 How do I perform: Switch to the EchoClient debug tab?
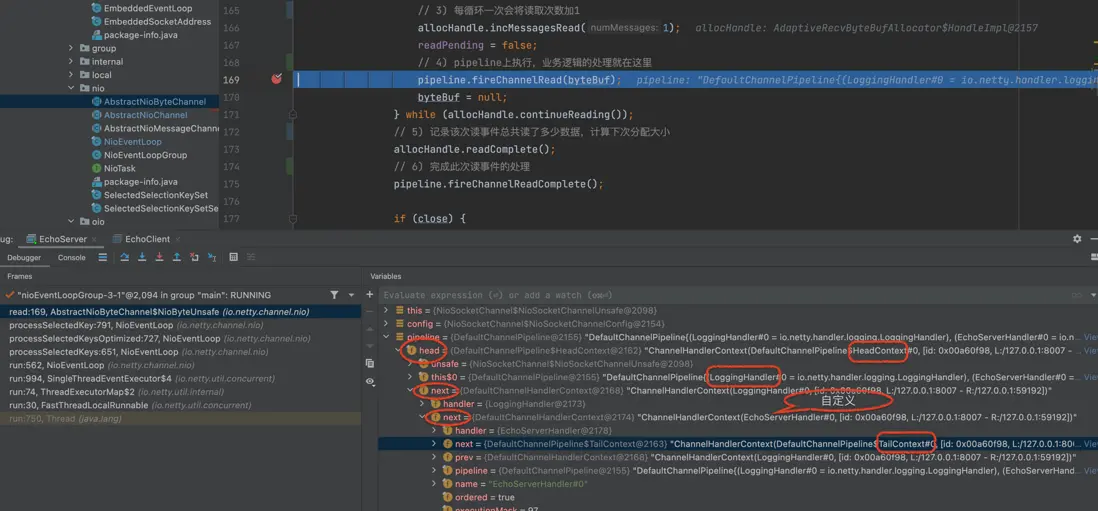click(146, 239)
